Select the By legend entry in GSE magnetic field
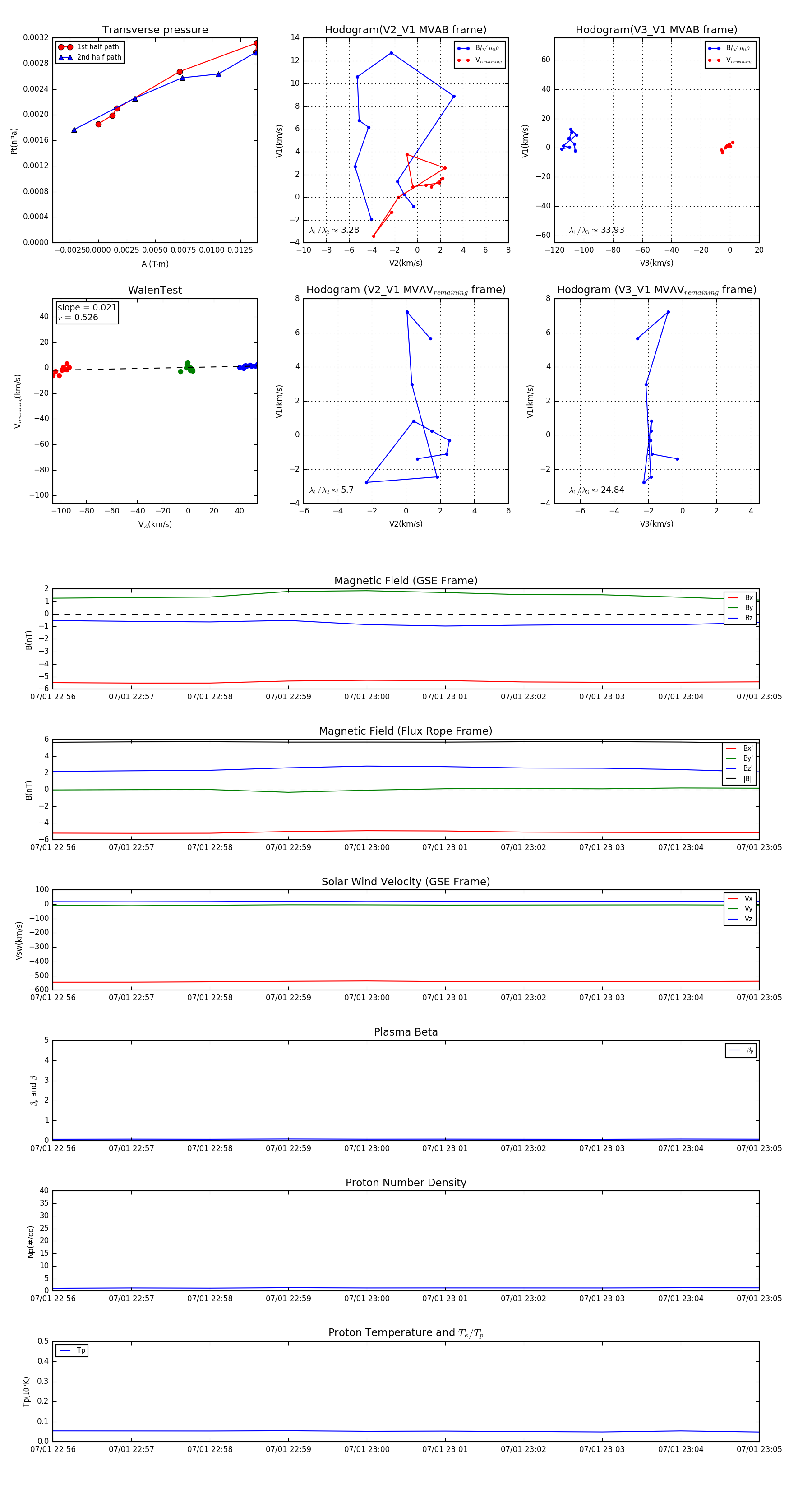The height and width of the screenshot is (1489, 812). tap(740, 607)
